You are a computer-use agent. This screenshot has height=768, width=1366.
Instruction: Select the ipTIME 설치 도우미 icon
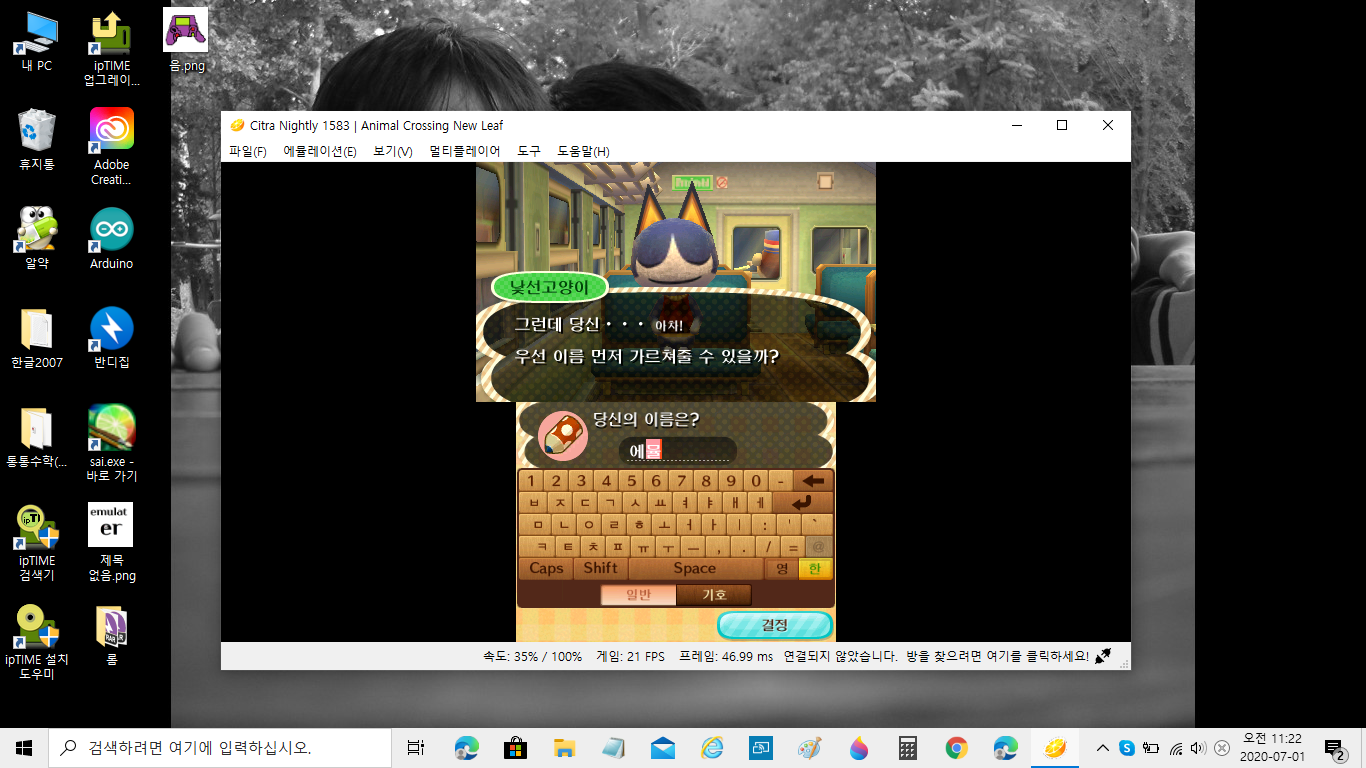coord(37,643)
